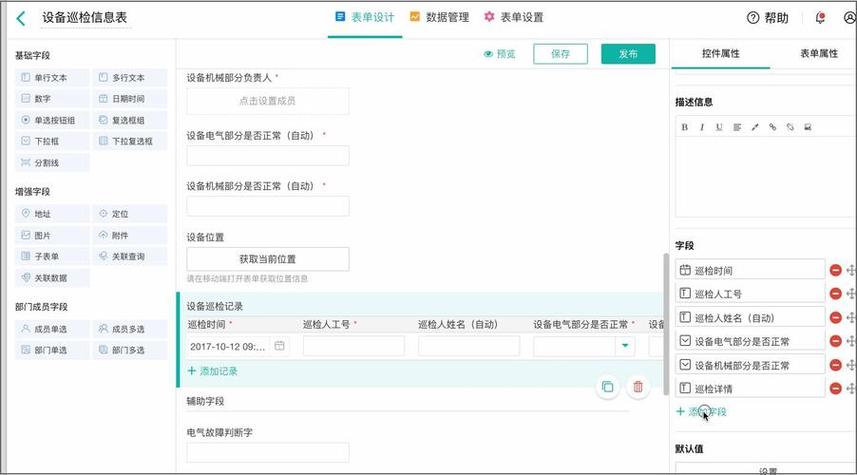This screenshot has height=475, width=857.
Task: Switch to 表单设计 tab
Action: (x=365, y=17)
